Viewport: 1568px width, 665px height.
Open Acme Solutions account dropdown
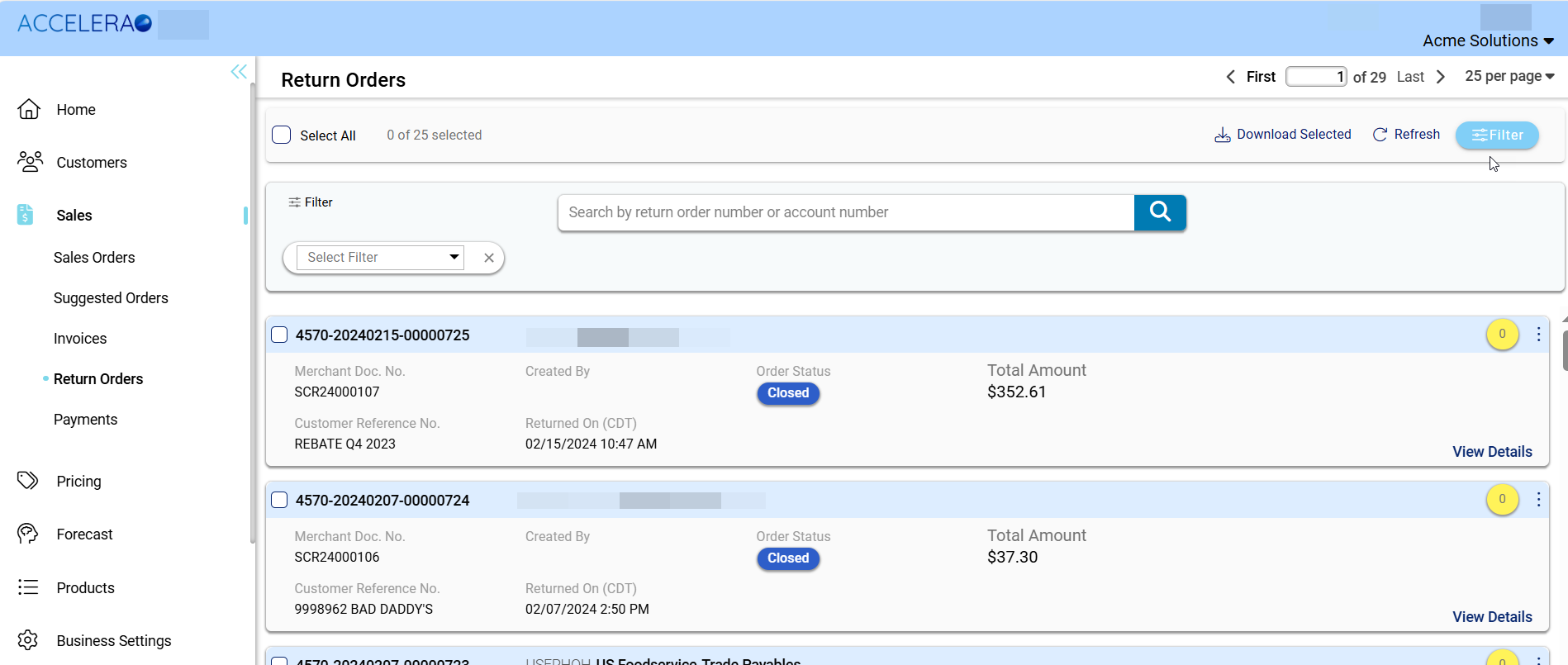[x=1488, y=40]
